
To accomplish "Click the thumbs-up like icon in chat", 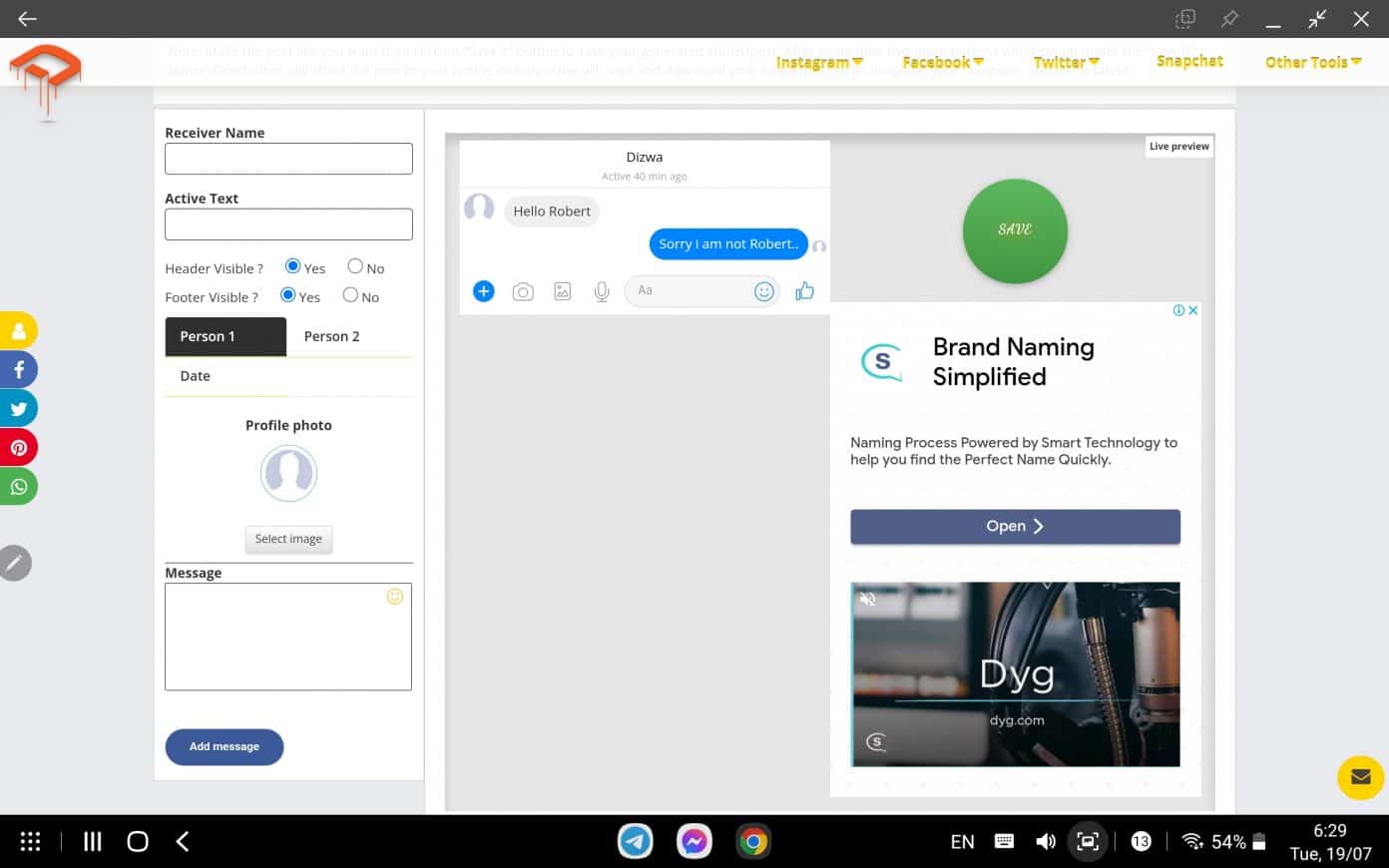I will pos(804,290).
